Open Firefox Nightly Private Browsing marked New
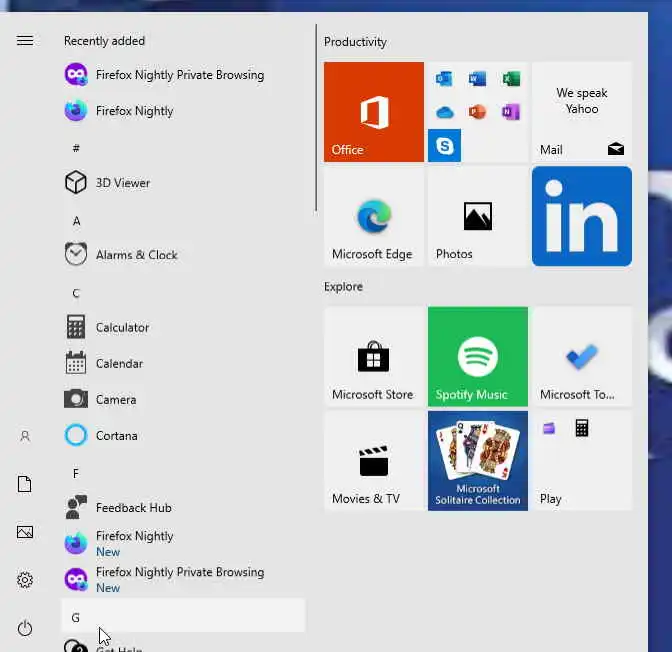This screenshot has width=672, height=652. (183, 580)
